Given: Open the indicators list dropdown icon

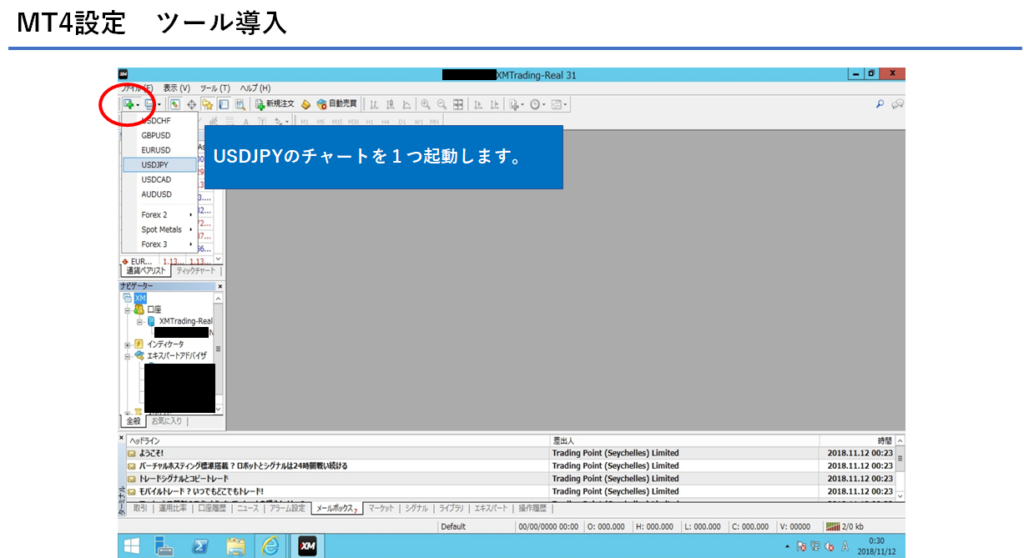Looking at the screenshot, I should [516, 104].
